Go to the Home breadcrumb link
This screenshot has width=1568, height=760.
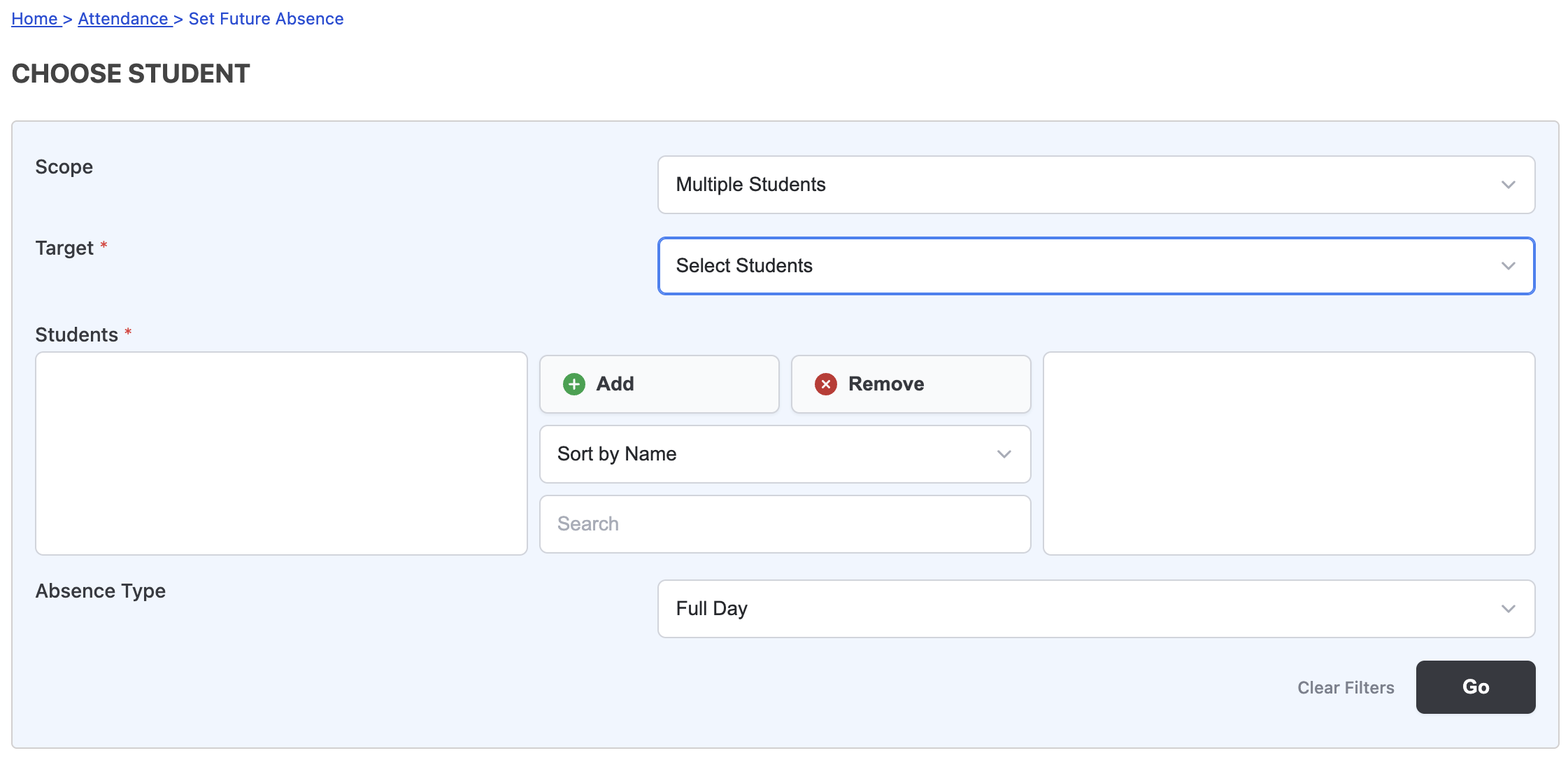35,19
